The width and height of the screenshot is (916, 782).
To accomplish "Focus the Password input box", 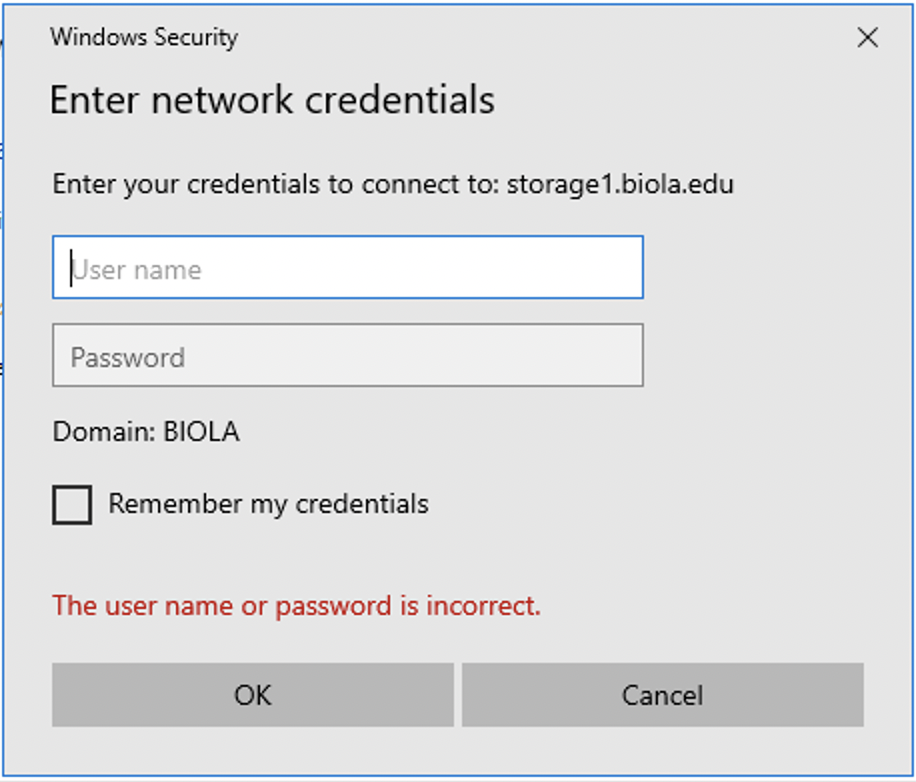I will [348, 355].
